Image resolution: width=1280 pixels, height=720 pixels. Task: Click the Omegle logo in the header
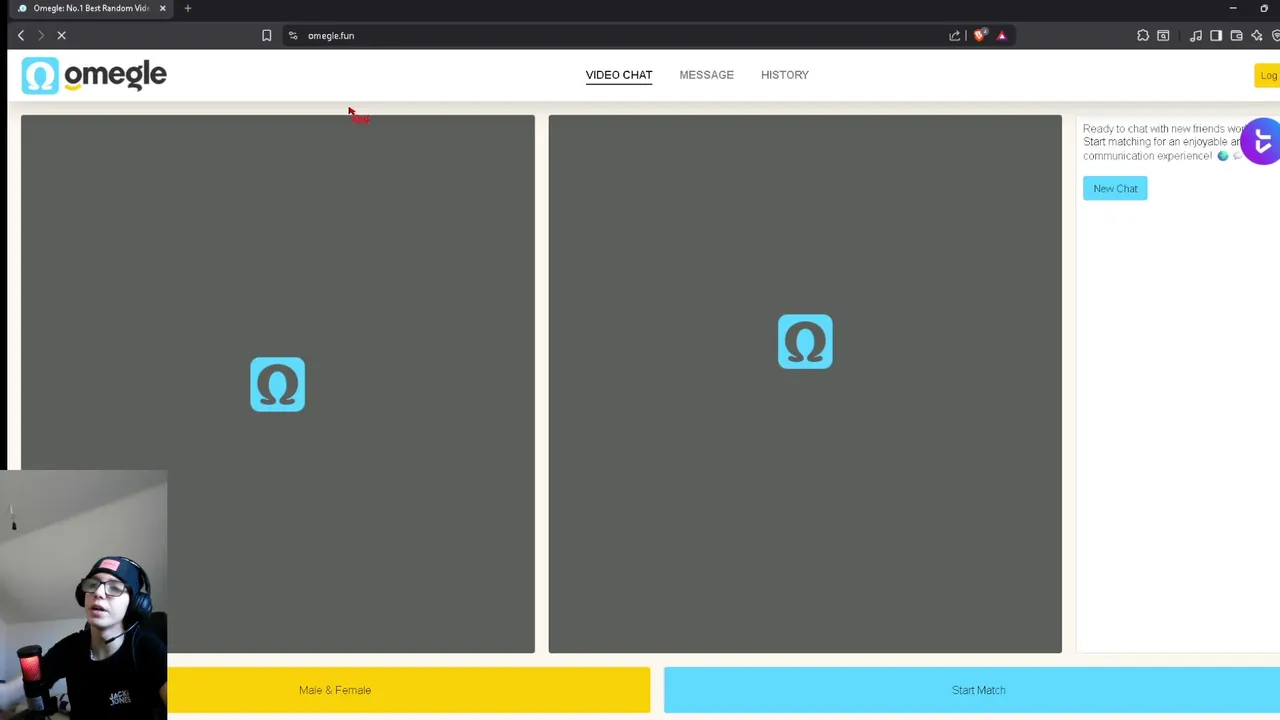(x=94, y=75)
